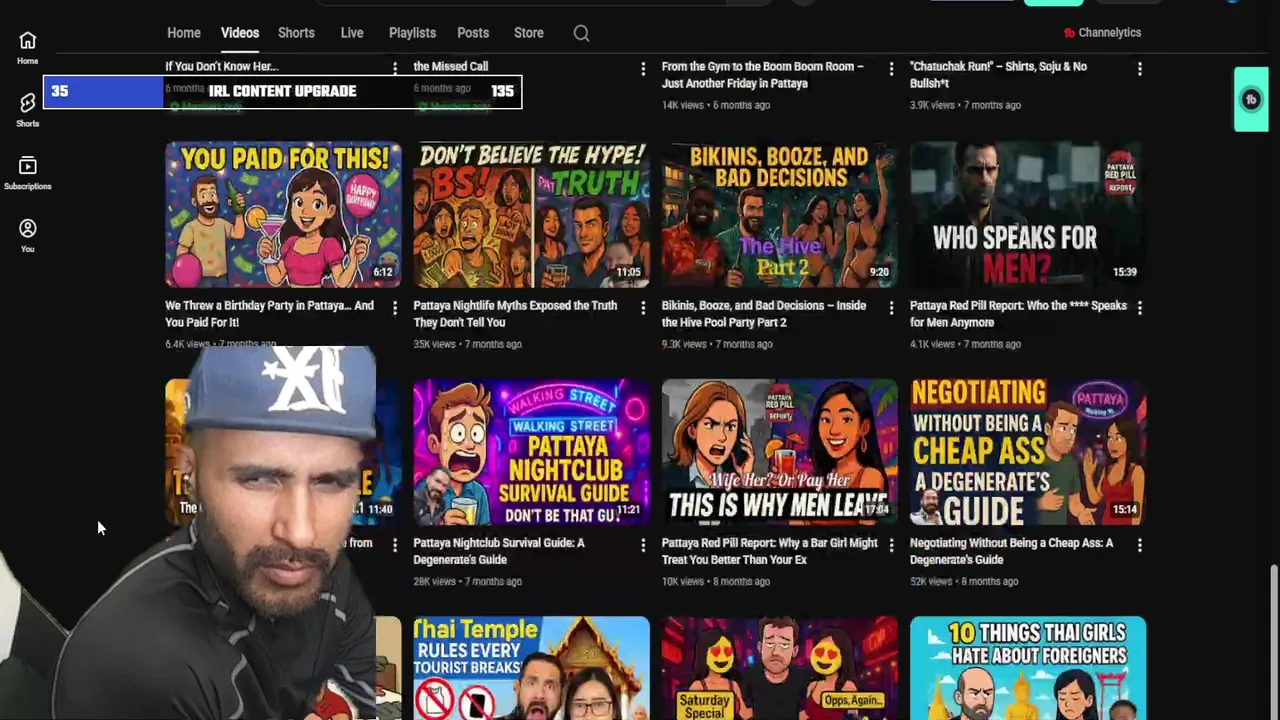Viewport: 1280px width, 720px height.
Task: Play the Pattaya Nightclub Survival Guide thumbnail
Action: [x=531, y=451]
